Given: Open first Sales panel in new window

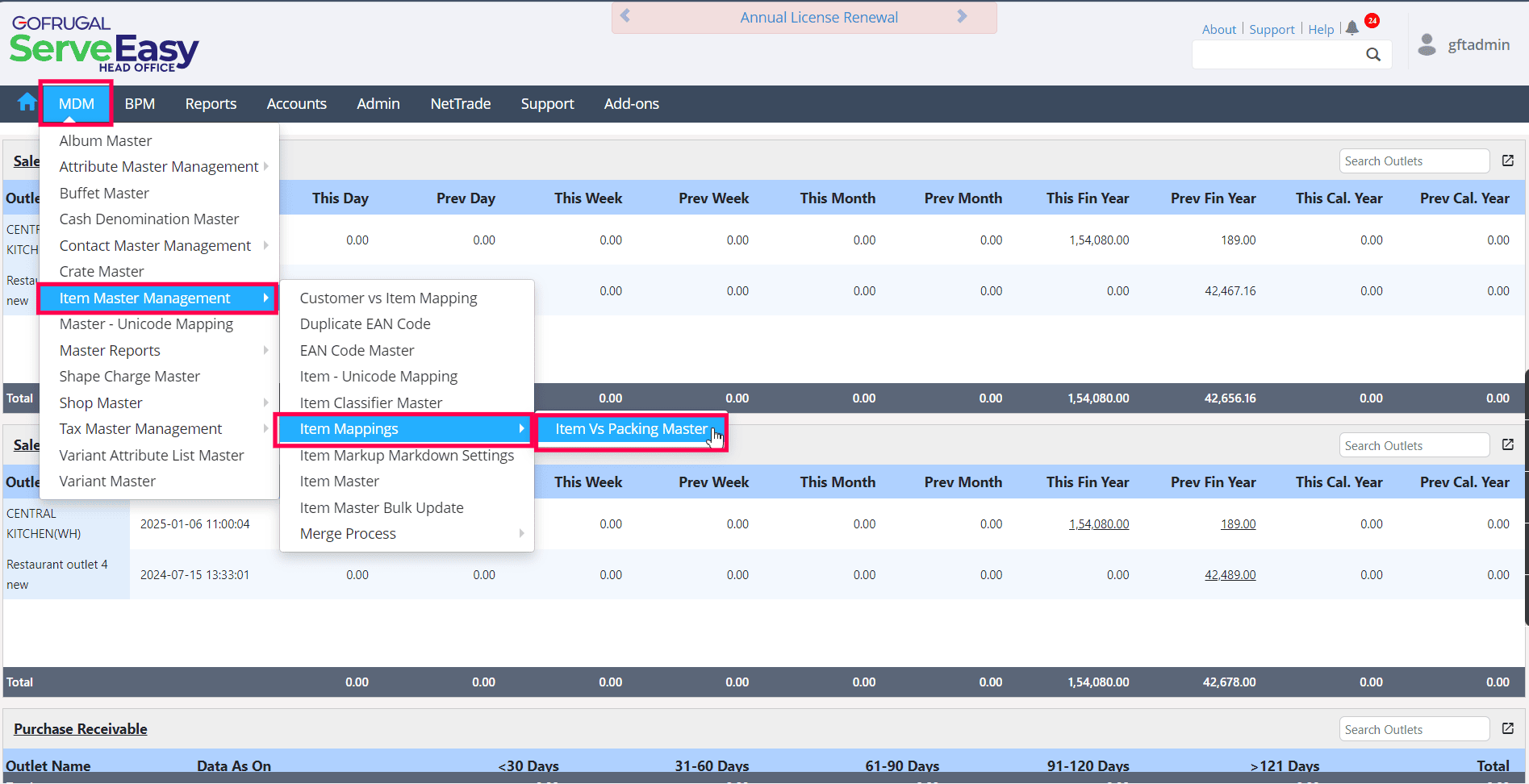Looking at the screenshot, I should [1508, 161].
